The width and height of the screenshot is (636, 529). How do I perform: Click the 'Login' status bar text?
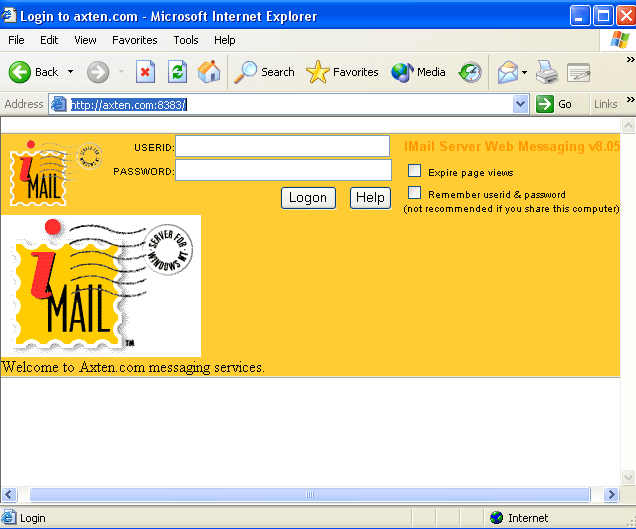[32, 518]
